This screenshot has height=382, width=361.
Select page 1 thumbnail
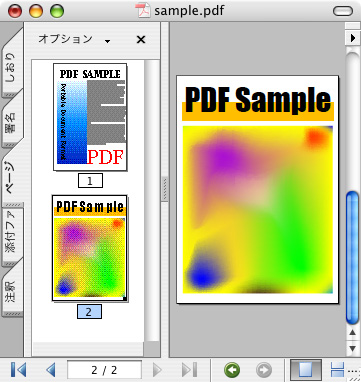click(x=90, y=117)
